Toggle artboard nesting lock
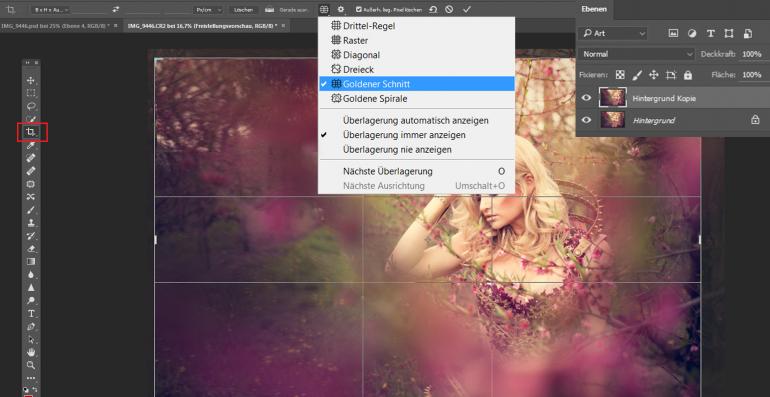770x397 pixels. tap(671, 75)
